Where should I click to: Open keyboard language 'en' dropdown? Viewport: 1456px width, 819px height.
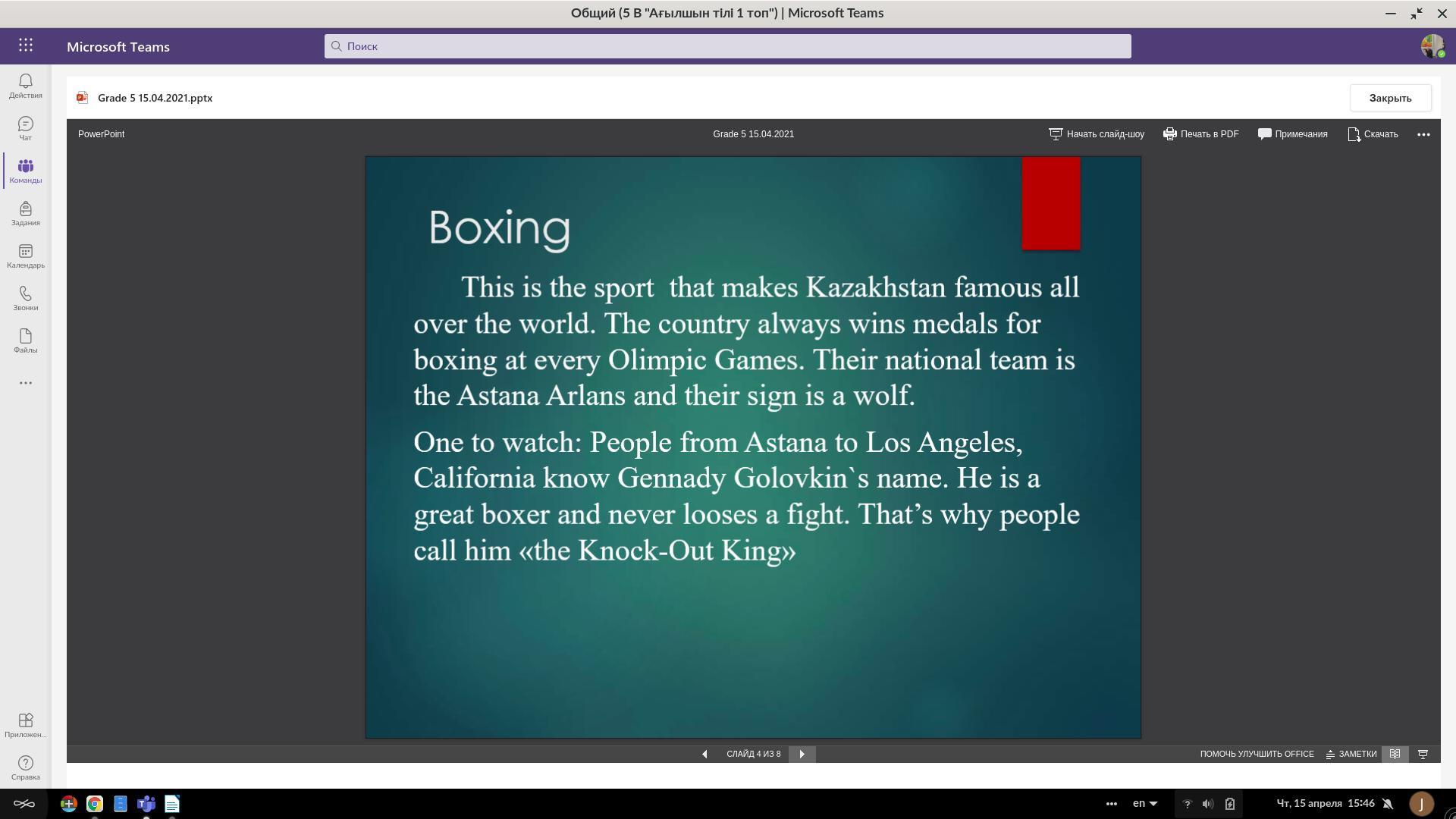[x=1145, y=803]
